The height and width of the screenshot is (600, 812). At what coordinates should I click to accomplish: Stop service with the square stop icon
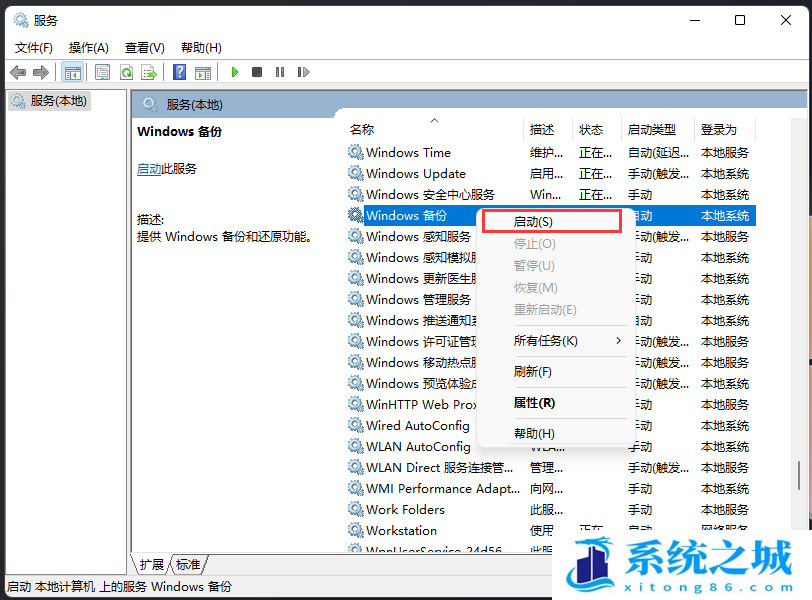(x=257, y=72)
